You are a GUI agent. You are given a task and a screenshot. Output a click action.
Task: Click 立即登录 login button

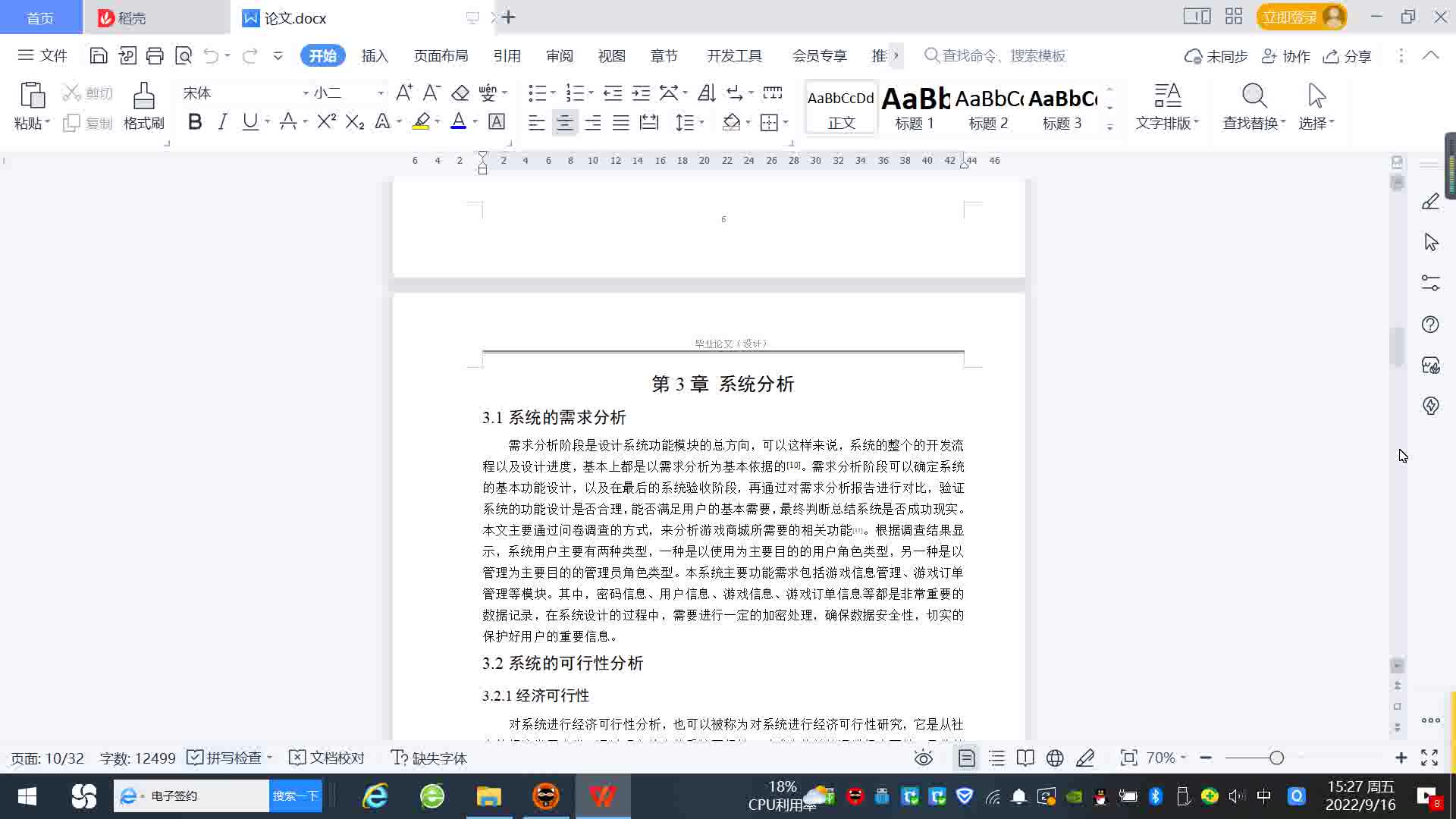click(1301, 17)
